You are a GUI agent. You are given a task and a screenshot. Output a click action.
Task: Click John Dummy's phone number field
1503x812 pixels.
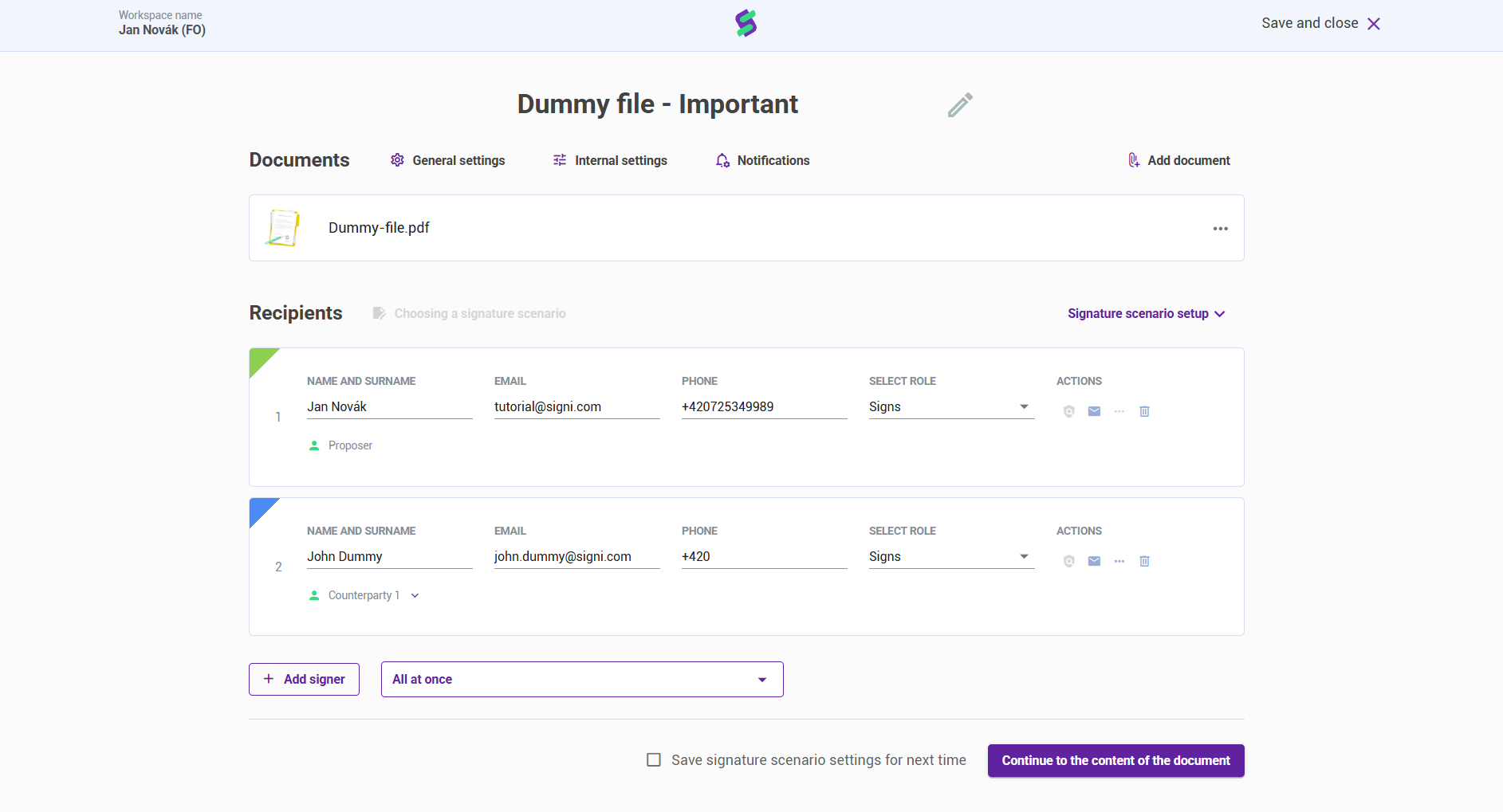(763, 557)
